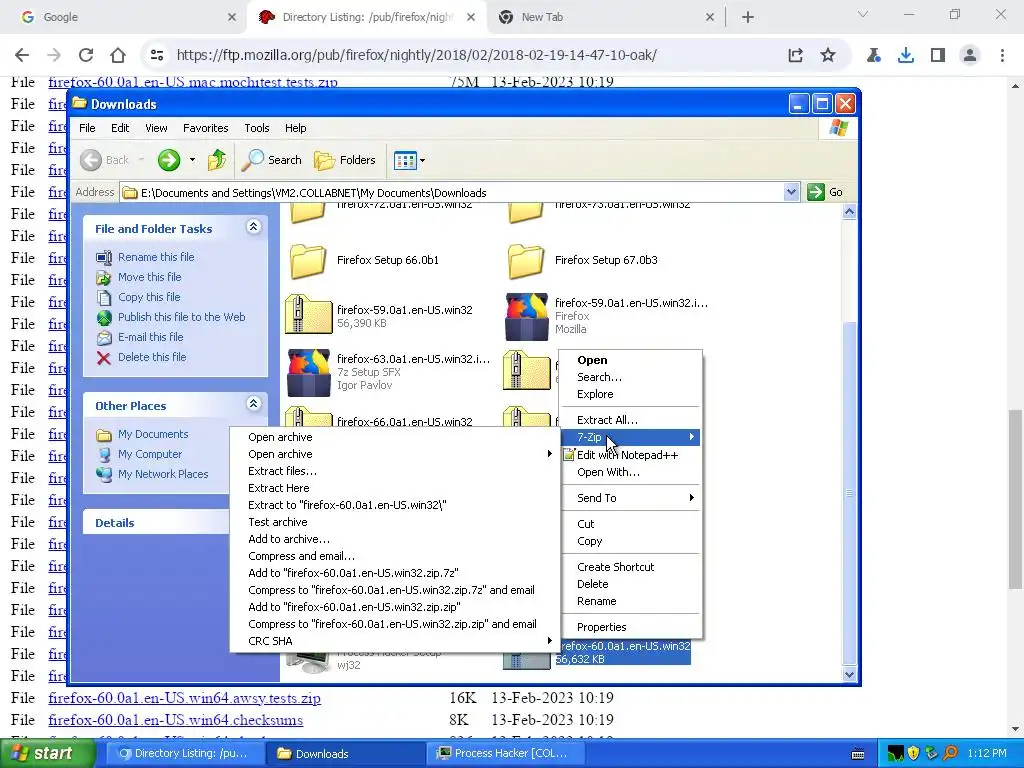Select the Firefox Setup 66.0b1 folder icon
The image size is (1024, 768).
(x=308, y=261)
